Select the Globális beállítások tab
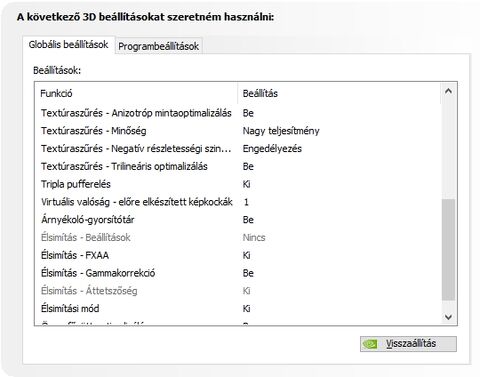This screenshot has width=480, height=377. click(69, 44)
